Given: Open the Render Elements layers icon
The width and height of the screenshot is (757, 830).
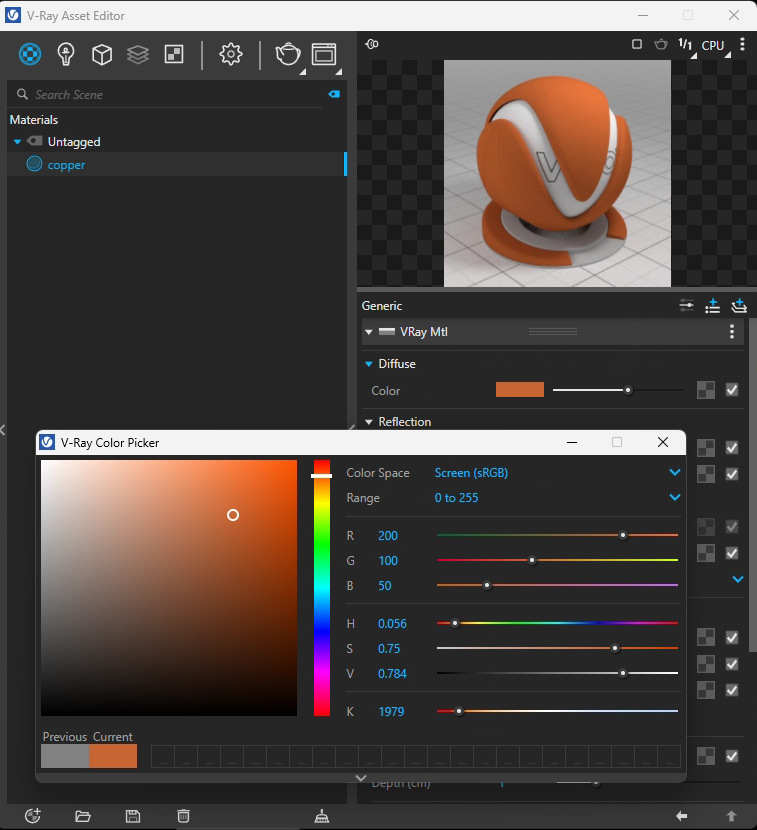Looking at the screenshot, I should [138, 54].
